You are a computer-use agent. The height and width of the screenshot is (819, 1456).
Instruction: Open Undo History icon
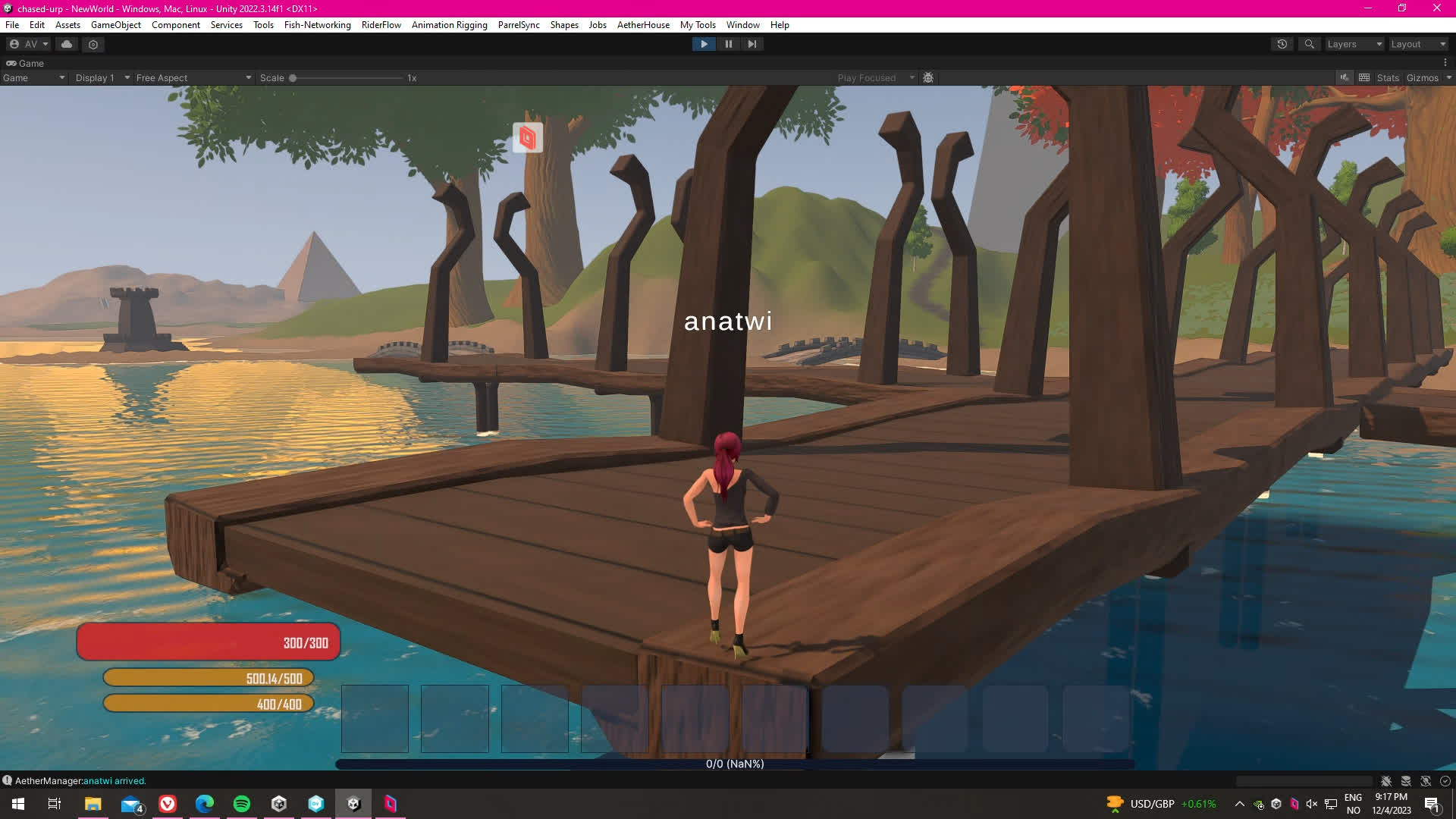click(x=1282, y=44)
